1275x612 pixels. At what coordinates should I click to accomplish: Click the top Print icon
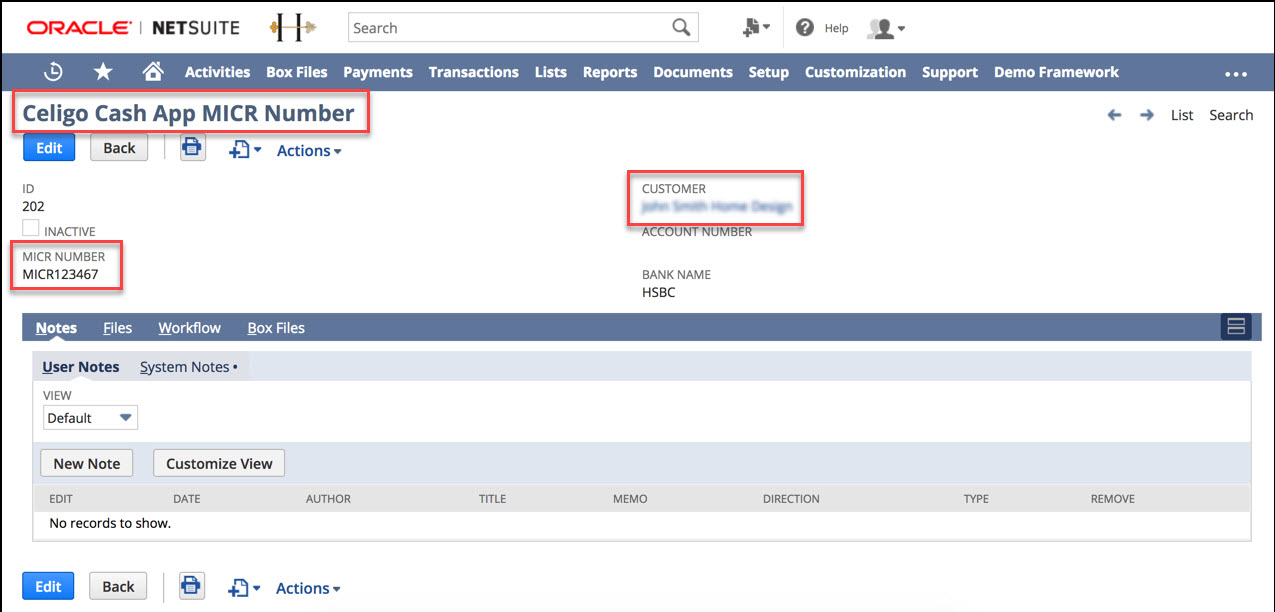192,148
